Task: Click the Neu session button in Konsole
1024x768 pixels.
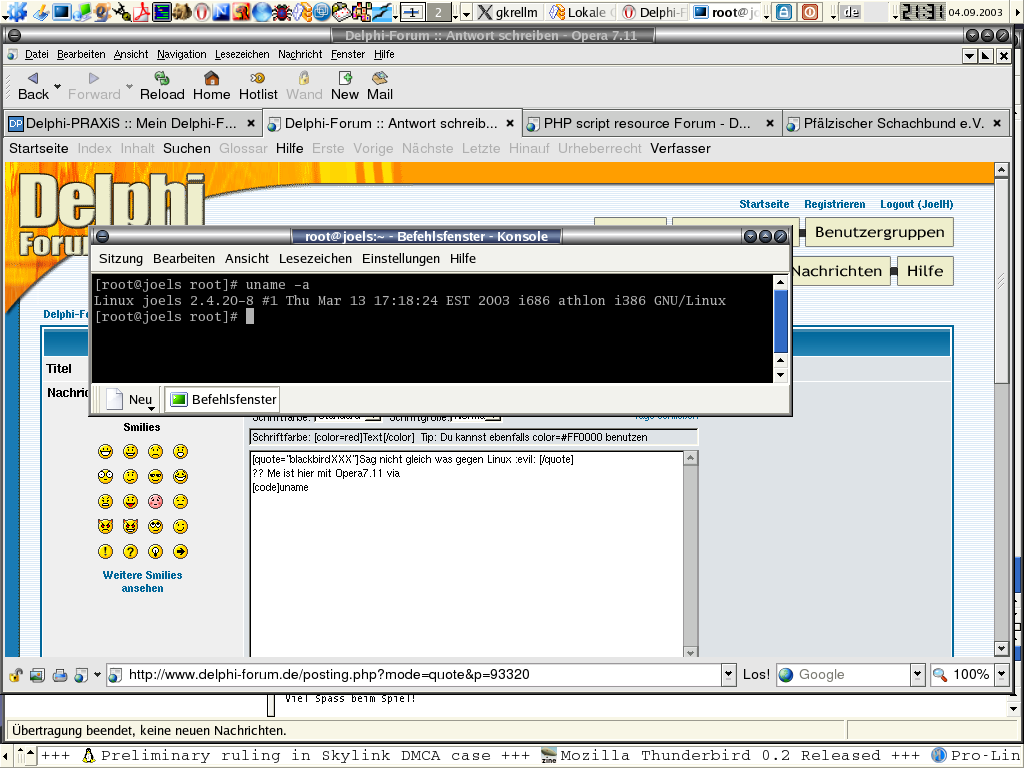Action: [131, 399]
